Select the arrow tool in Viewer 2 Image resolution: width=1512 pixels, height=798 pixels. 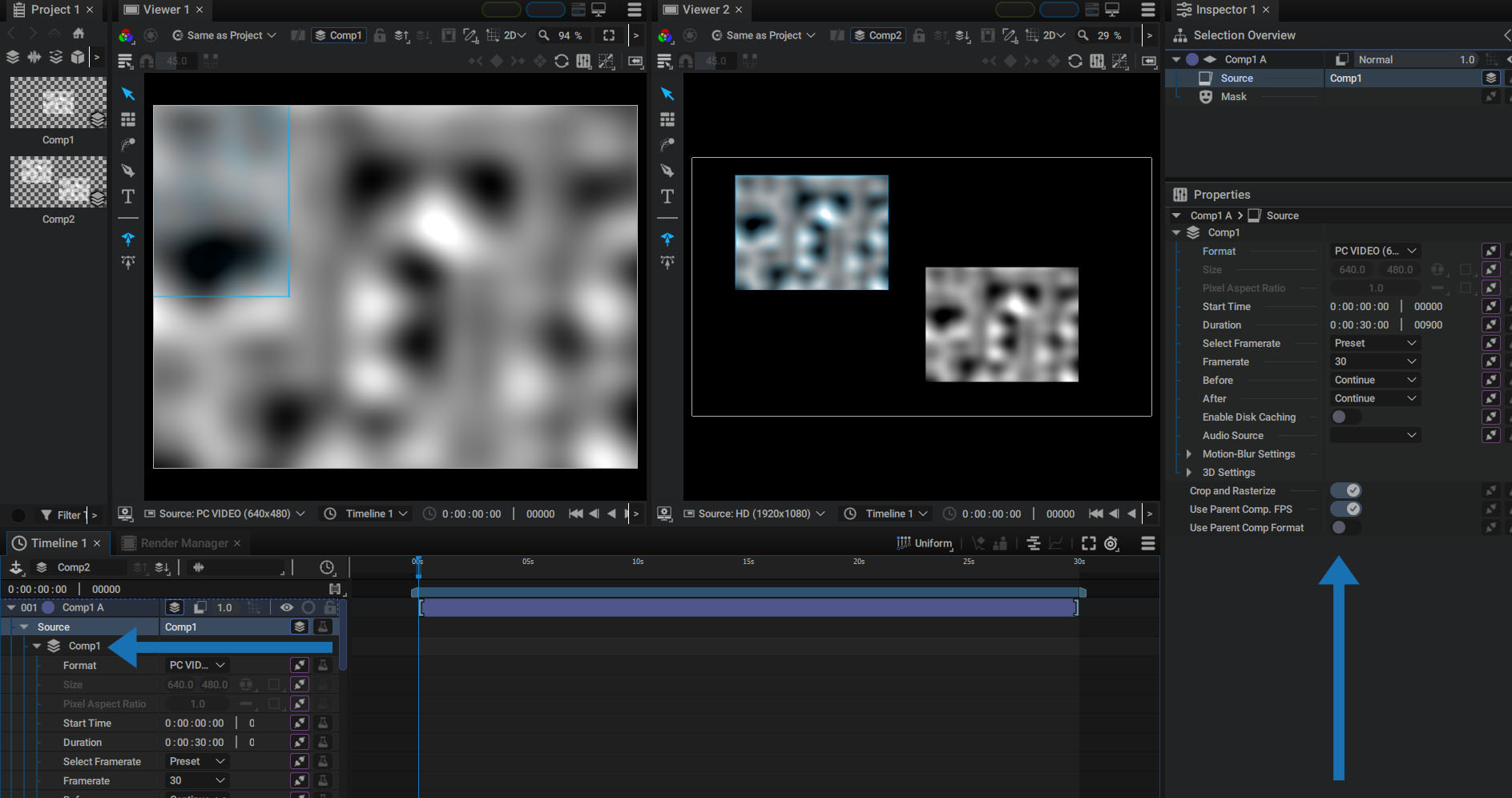pos(667,94)
